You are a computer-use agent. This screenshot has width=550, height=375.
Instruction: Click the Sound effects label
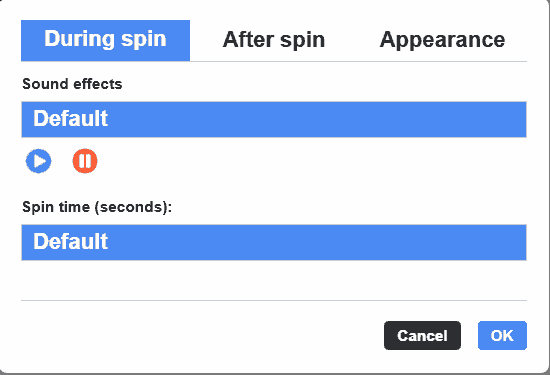72,84
